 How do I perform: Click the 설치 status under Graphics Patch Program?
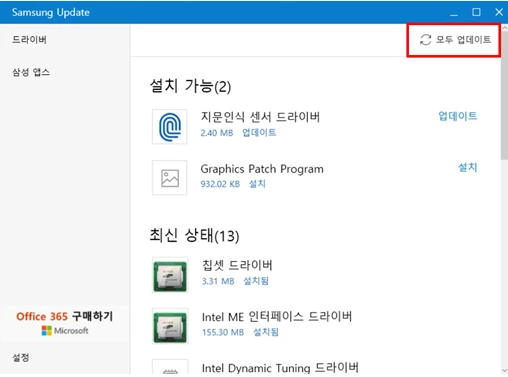click(x=257, y=184)
